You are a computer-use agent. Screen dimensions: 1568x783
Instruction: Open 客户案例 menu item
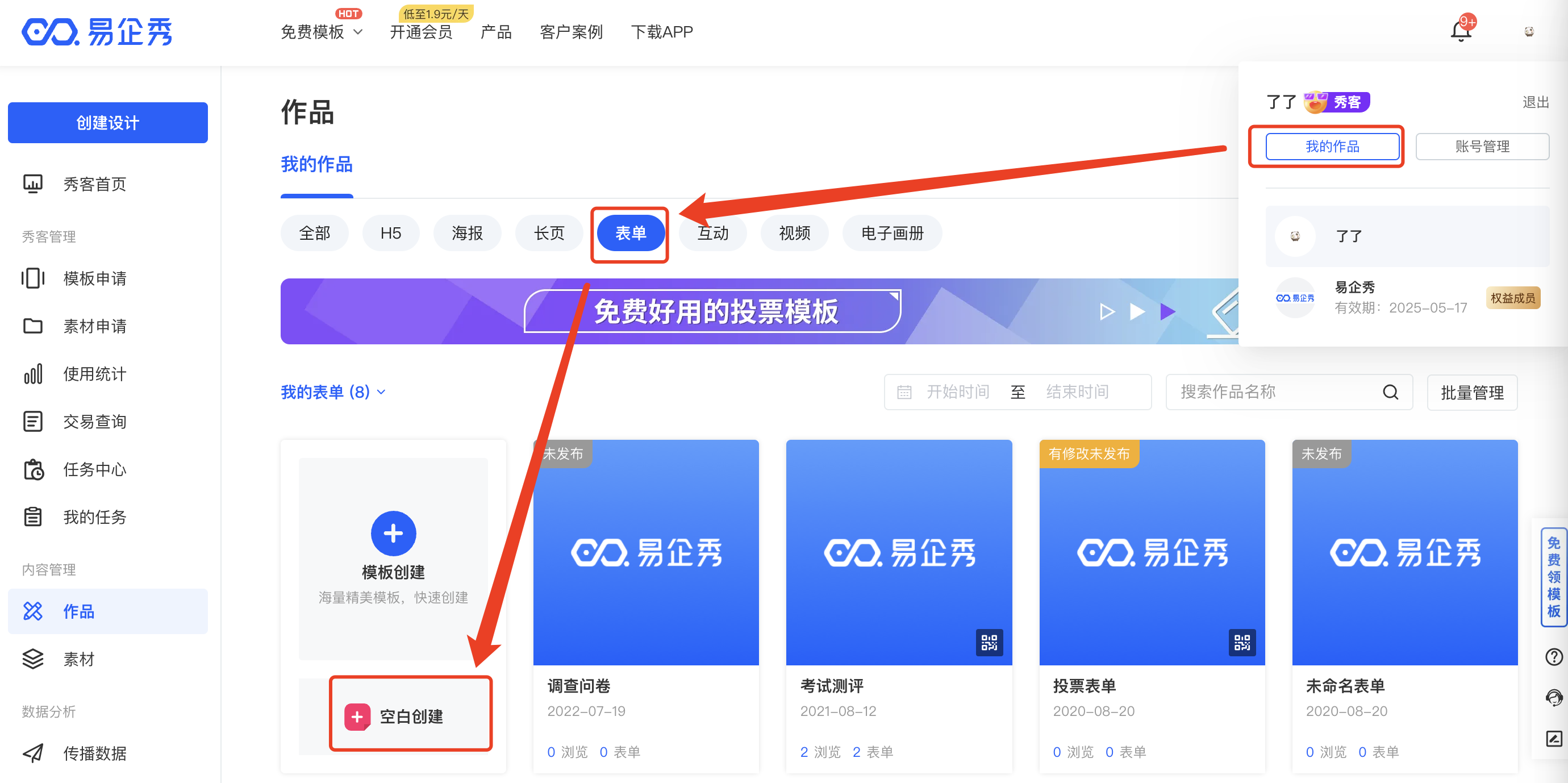click(x=571, y=32)
